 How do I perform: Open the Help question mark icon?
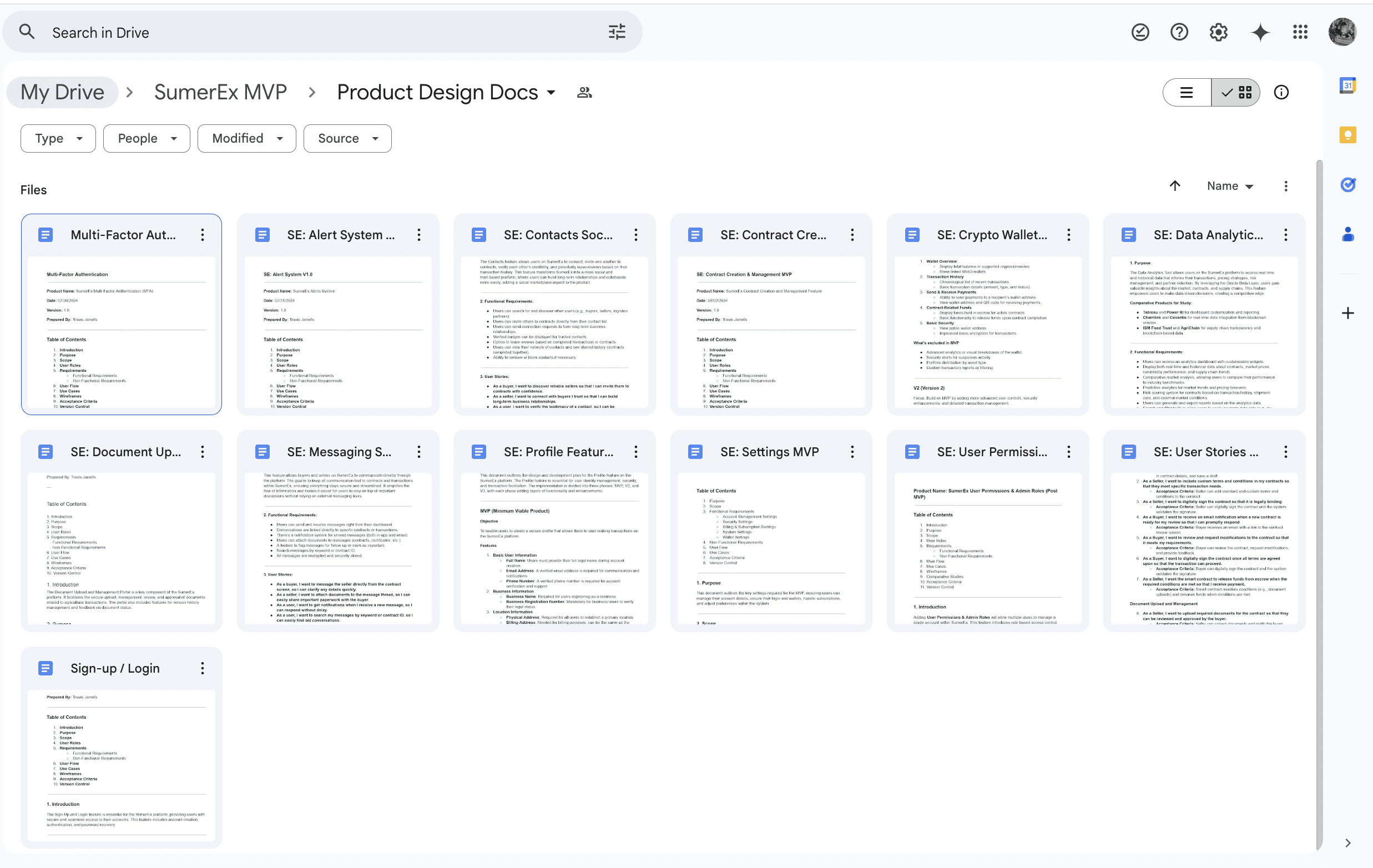[x=1179, y=33]
